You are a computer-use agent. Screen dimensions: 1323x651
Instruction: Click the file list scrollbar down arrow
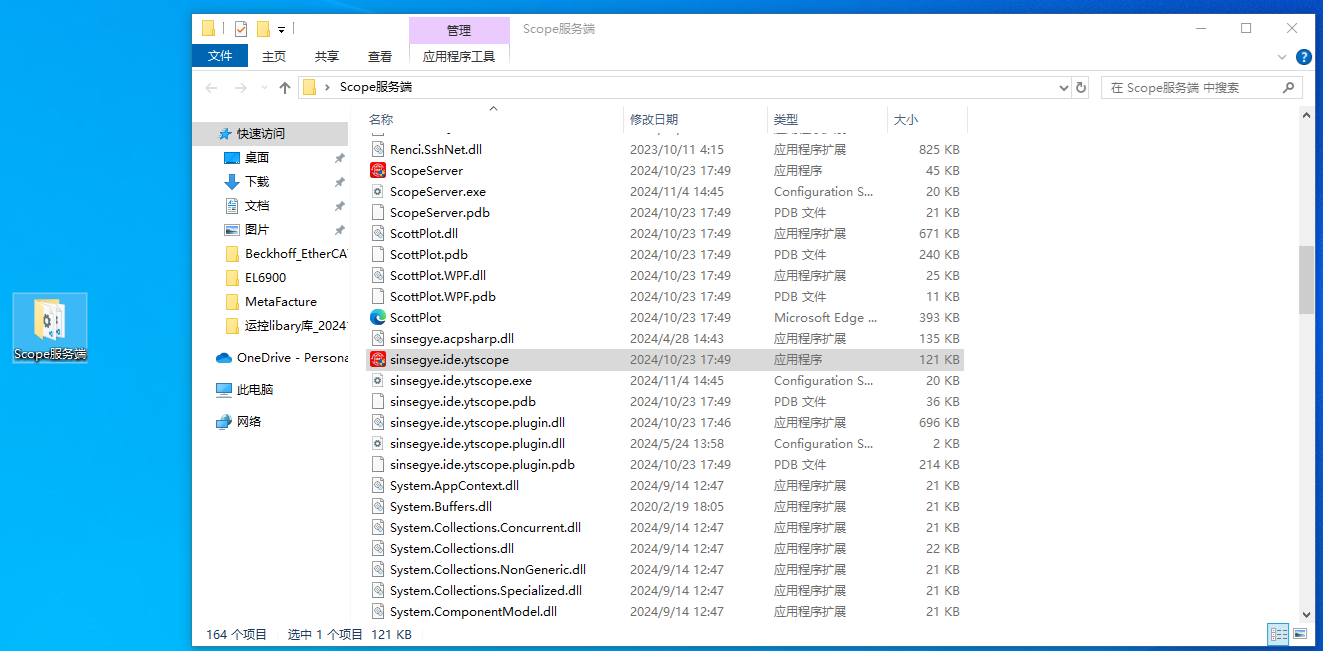tap(1306, 614)
